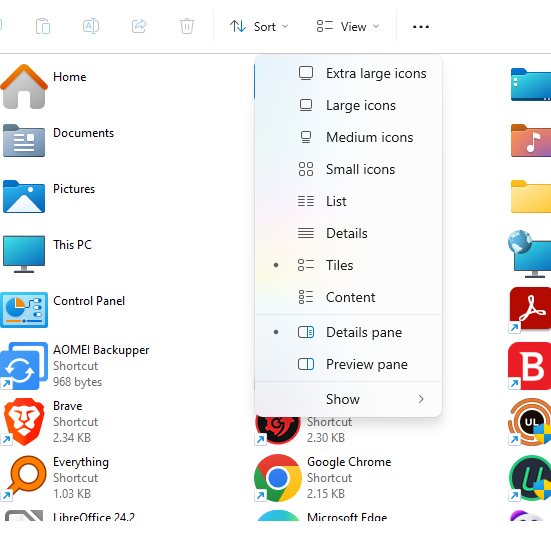Select the plain yellow folder icon

click(x=531, y=196)
